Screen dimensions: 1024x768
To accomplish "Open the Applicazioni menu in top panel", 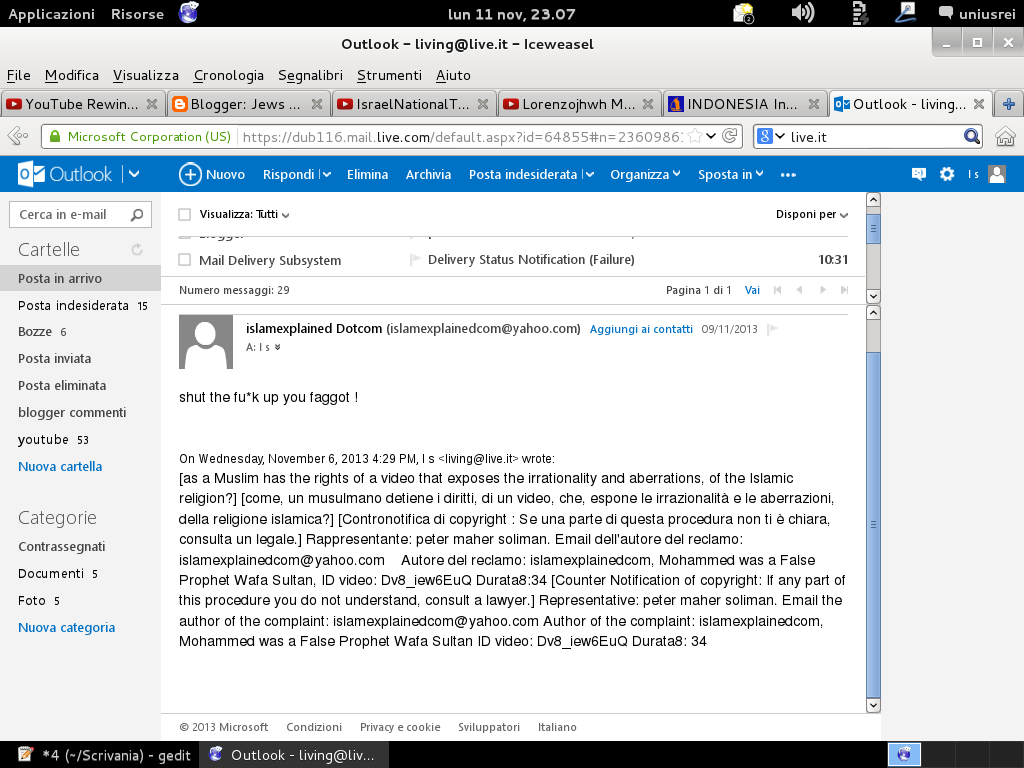I will pos(51,14).
